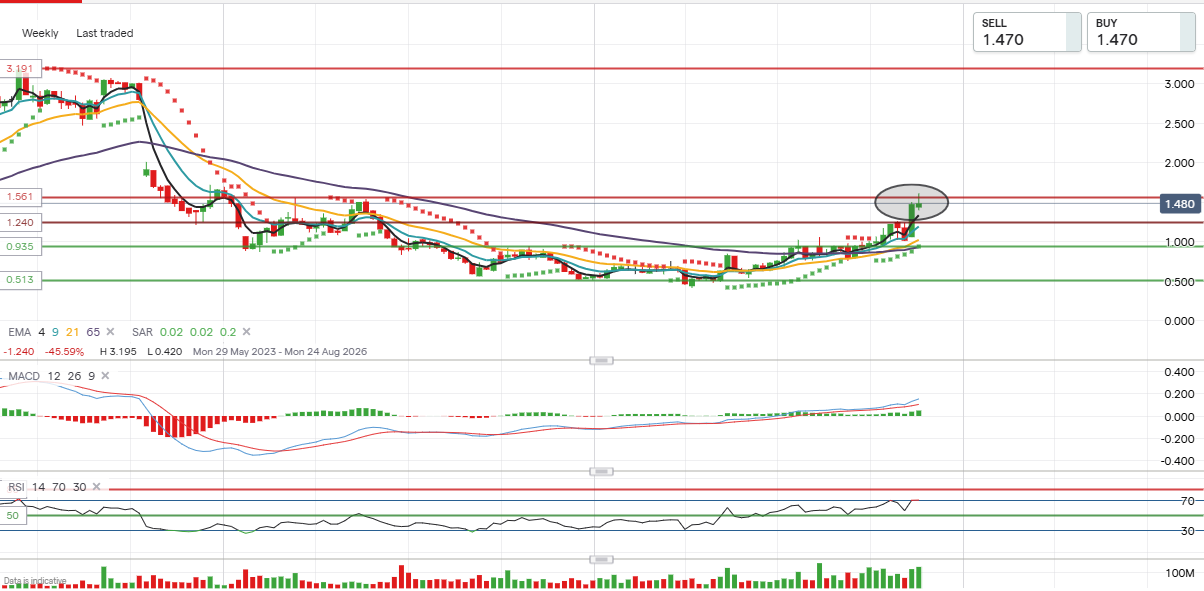The width and height of the screenshot is (1204, 591).
Task: Close the MACD indicator panel with its X
Action: (105, 376)
